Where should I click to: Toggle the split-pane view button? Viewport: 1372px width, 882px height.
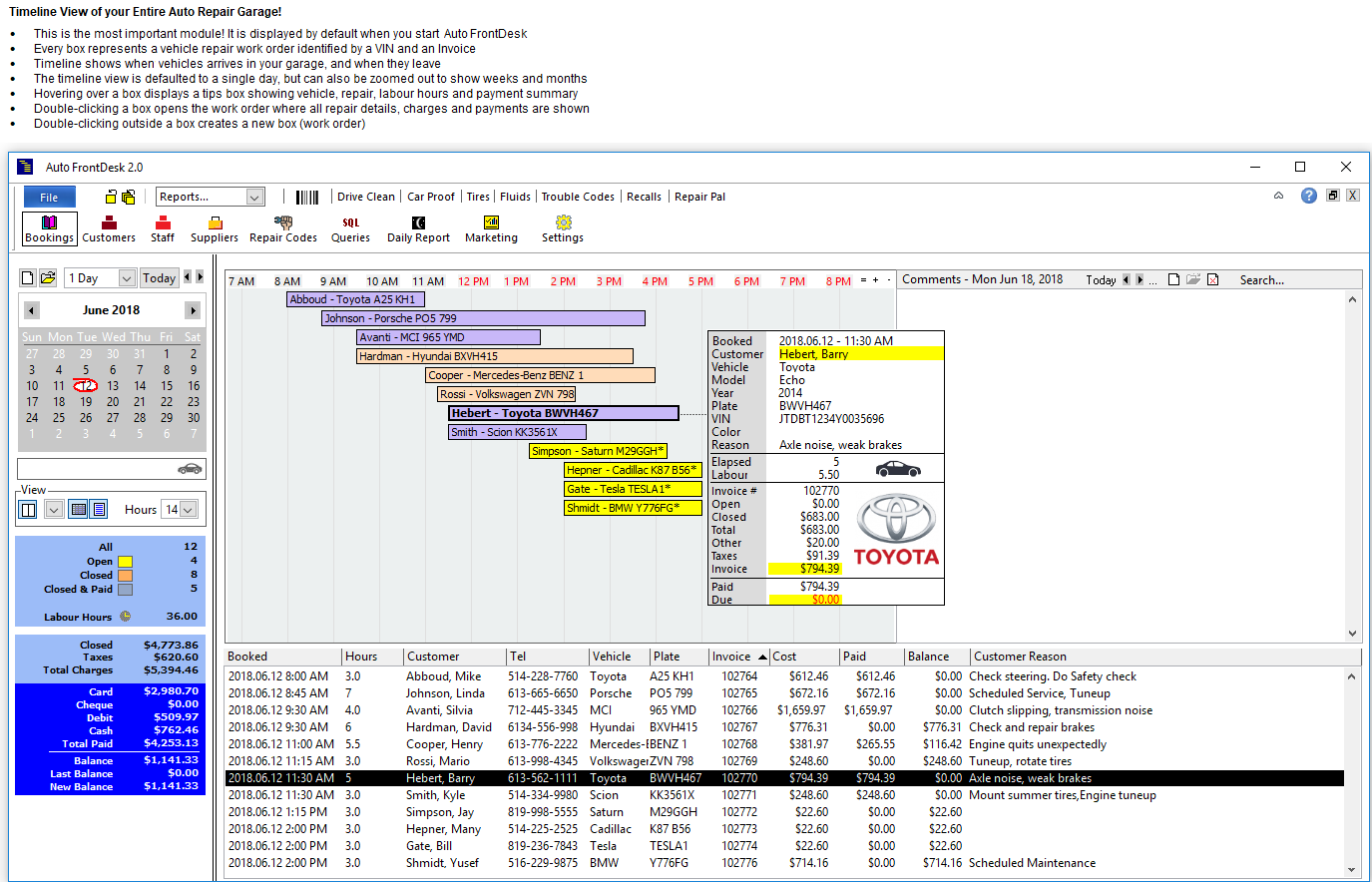click(x=28, y=510)
